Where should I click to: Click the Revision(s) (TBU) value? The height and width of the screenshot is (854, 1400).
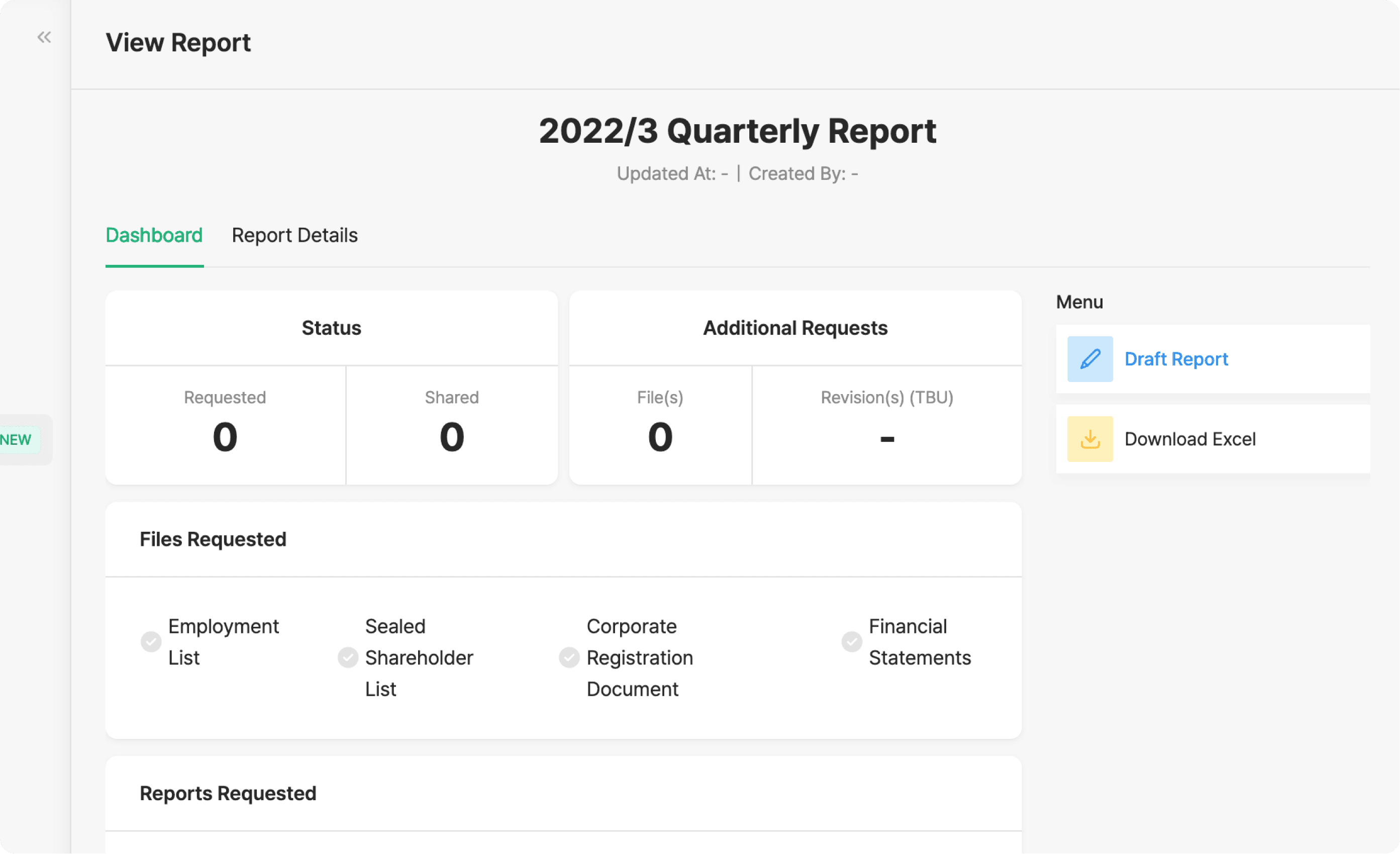(x=886, y=438)
